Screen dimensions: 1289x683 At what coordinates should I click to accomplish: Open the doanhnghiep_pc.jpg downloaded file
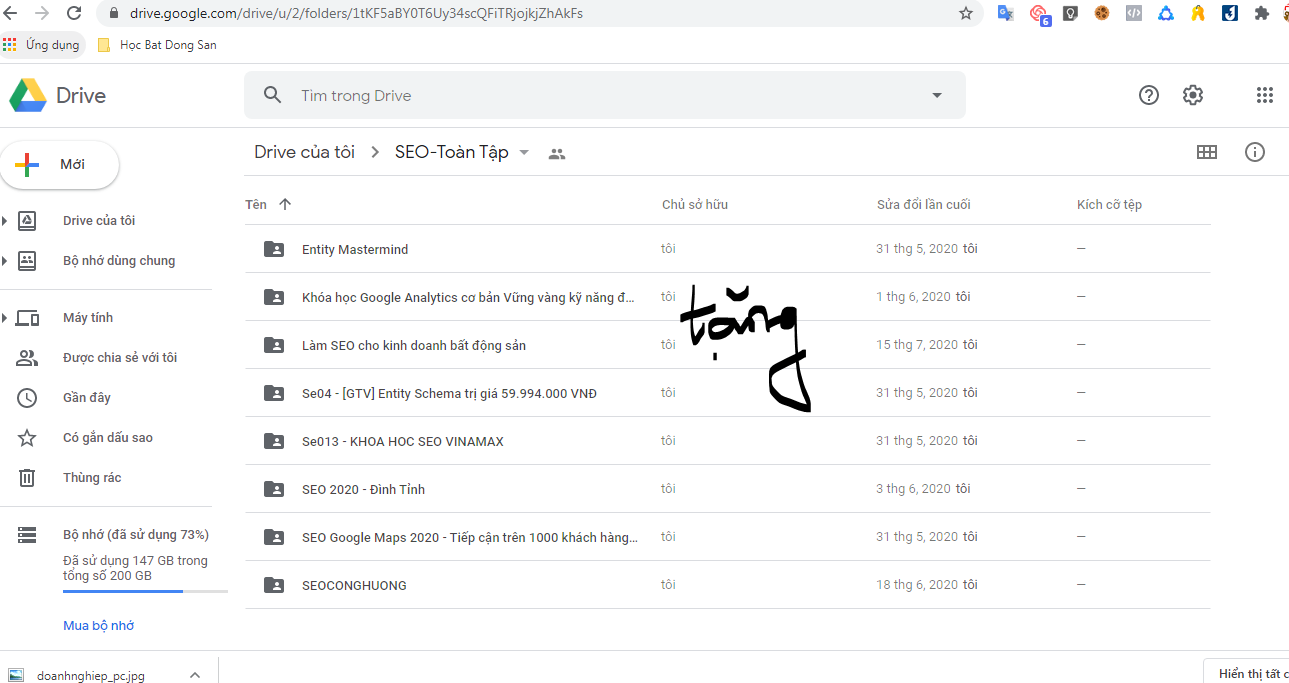click(x=91, y=675)
